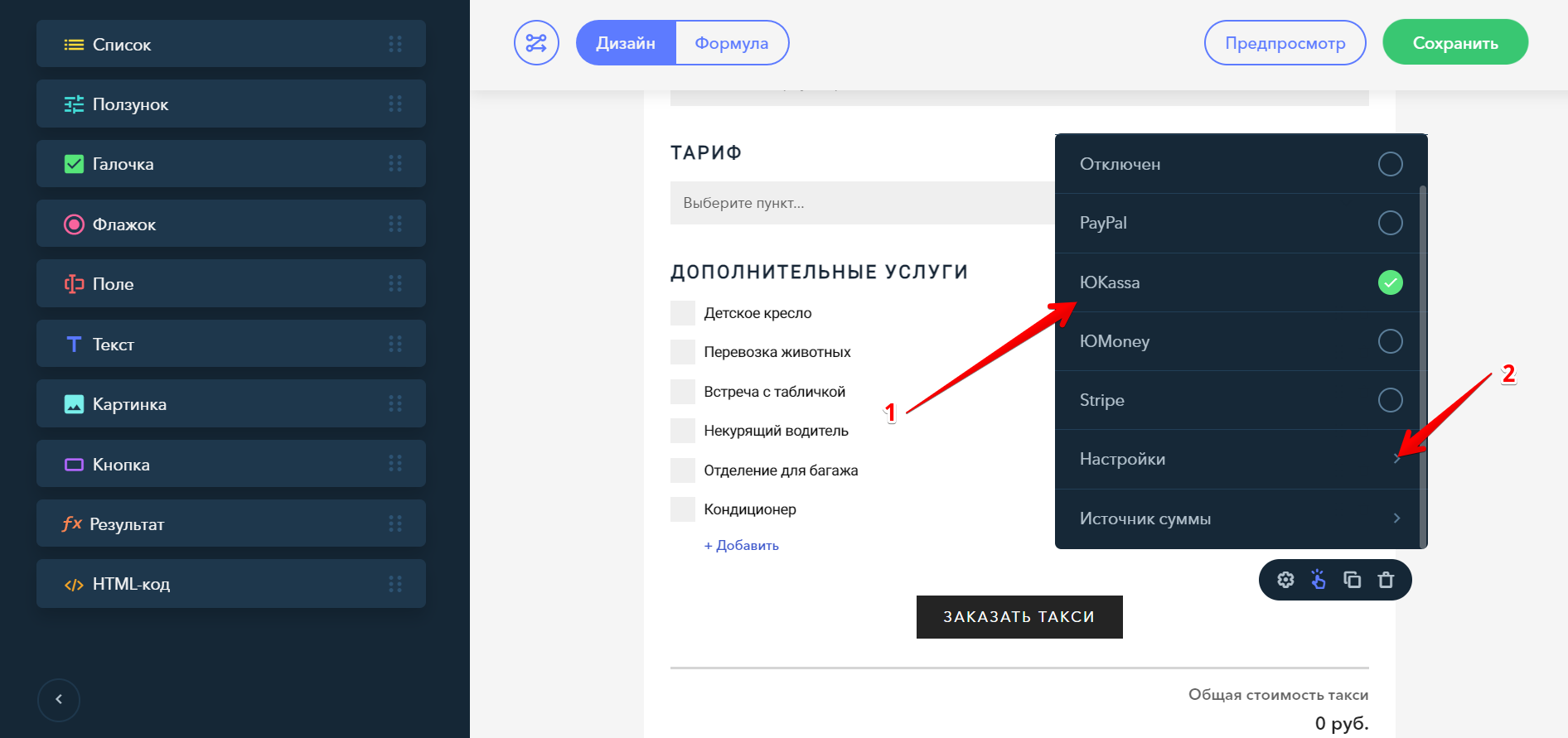Switch to the Формула tab
Image resolution: width=1568 pixels, height=738 pixels.
(732, 43)
